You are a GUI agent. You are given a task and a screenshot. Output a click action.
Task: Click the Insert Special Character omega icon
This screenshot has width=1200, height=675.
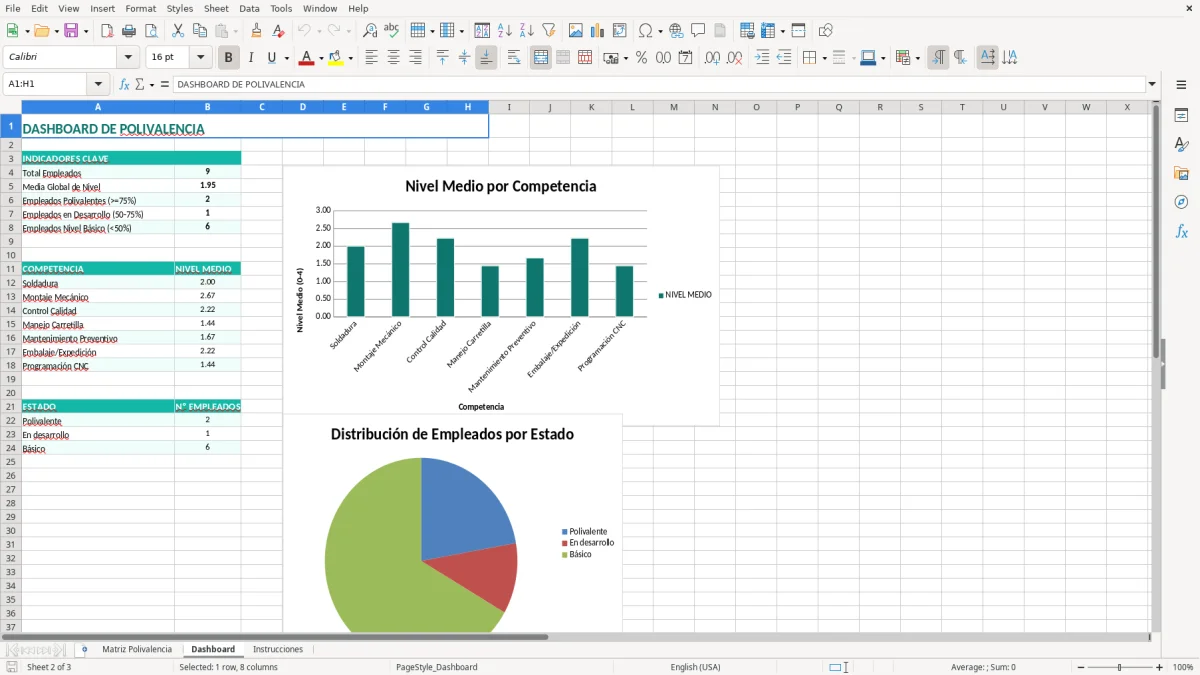click(645, 31)
